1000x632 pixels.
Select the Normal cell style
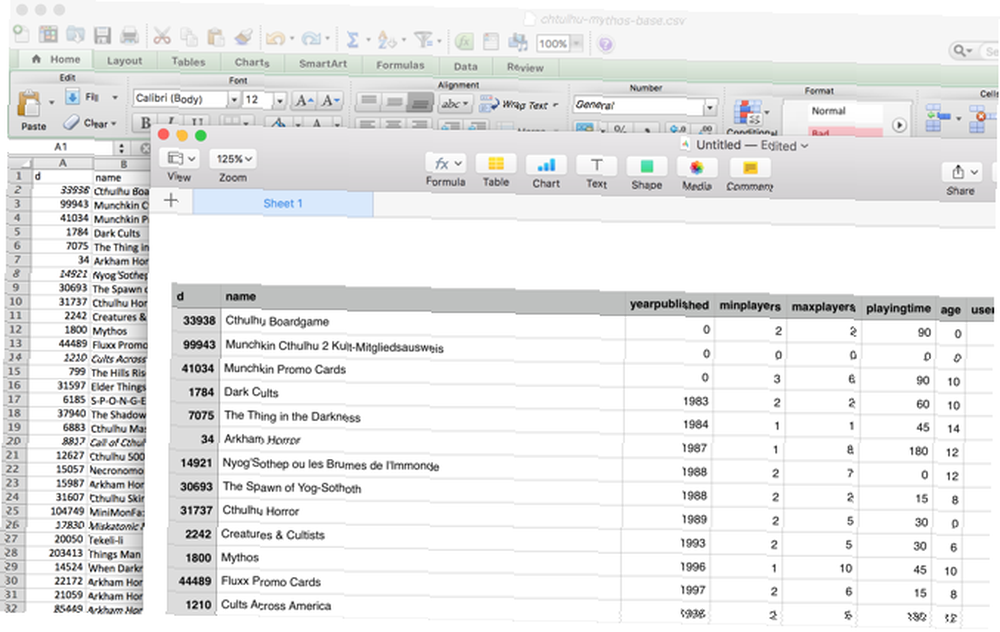click(828, 111)
